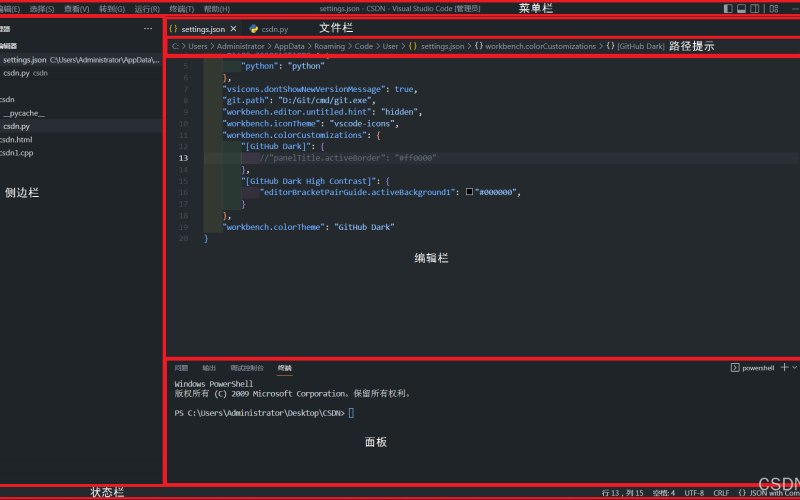Screen dimensions: 800x500
Task: Open AppData breadcrumb dropdown
Action: point(289,46)
